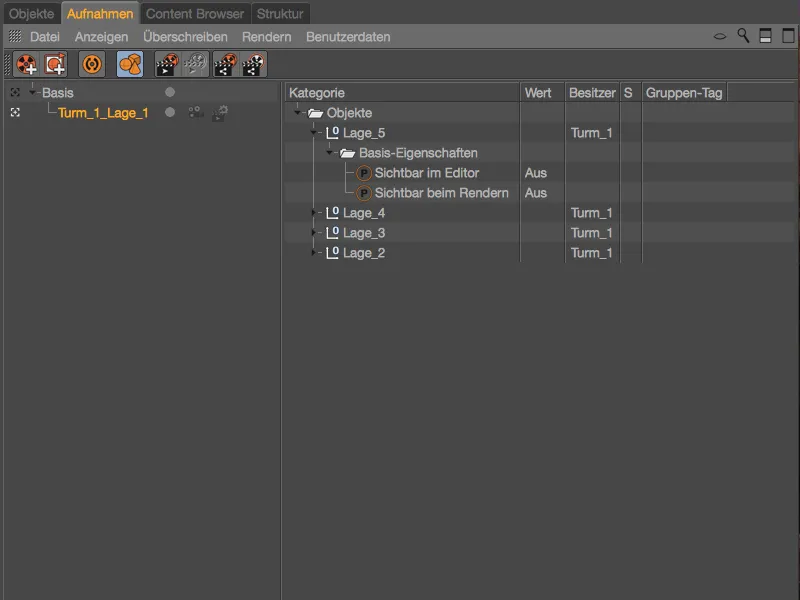Click the Objekte folder icon
800x600 pixels.
(315, 113)
